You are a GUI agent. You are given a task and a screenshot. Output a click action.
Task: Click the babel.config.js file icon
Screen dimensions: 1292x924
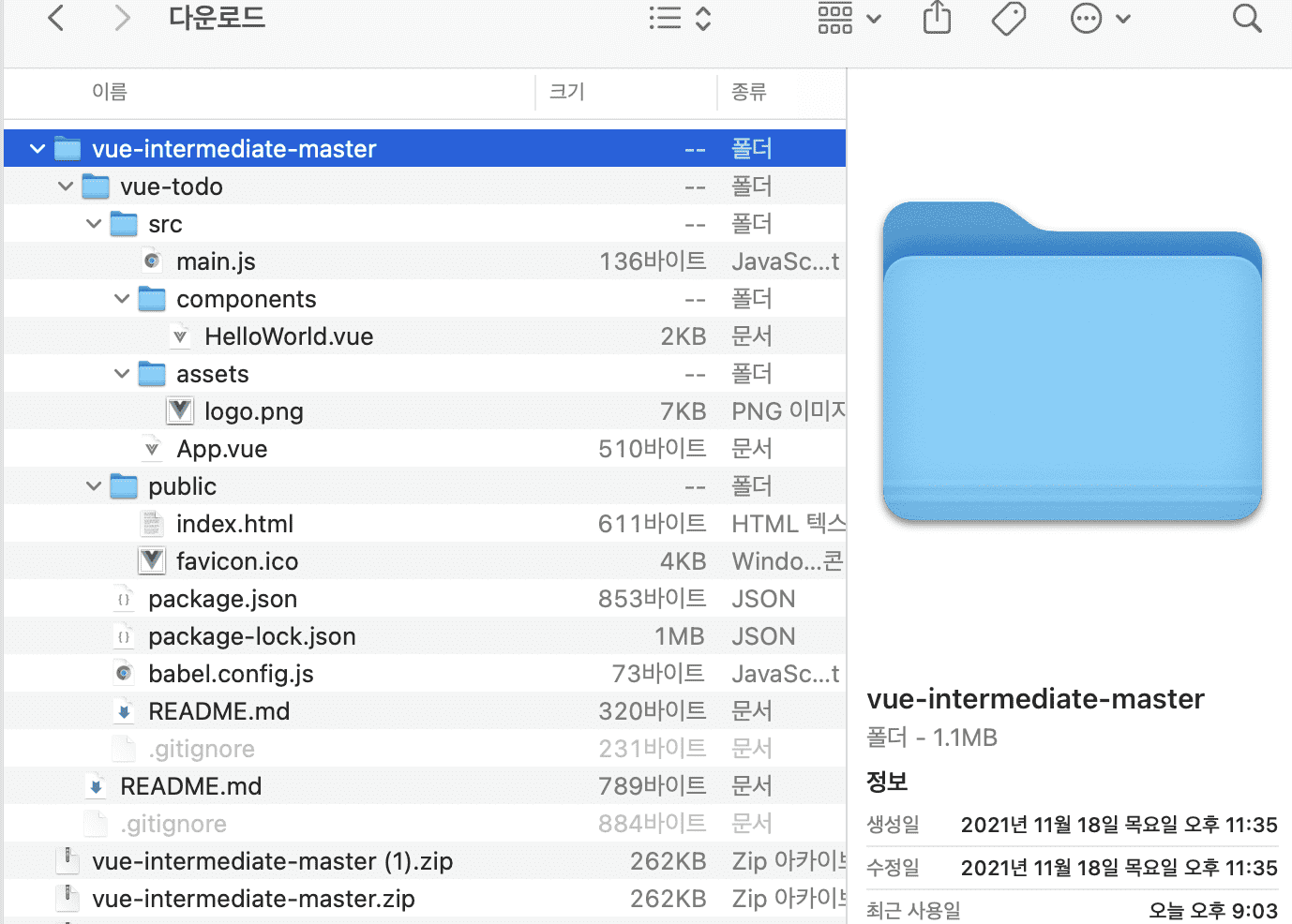(x=124, y=674)
